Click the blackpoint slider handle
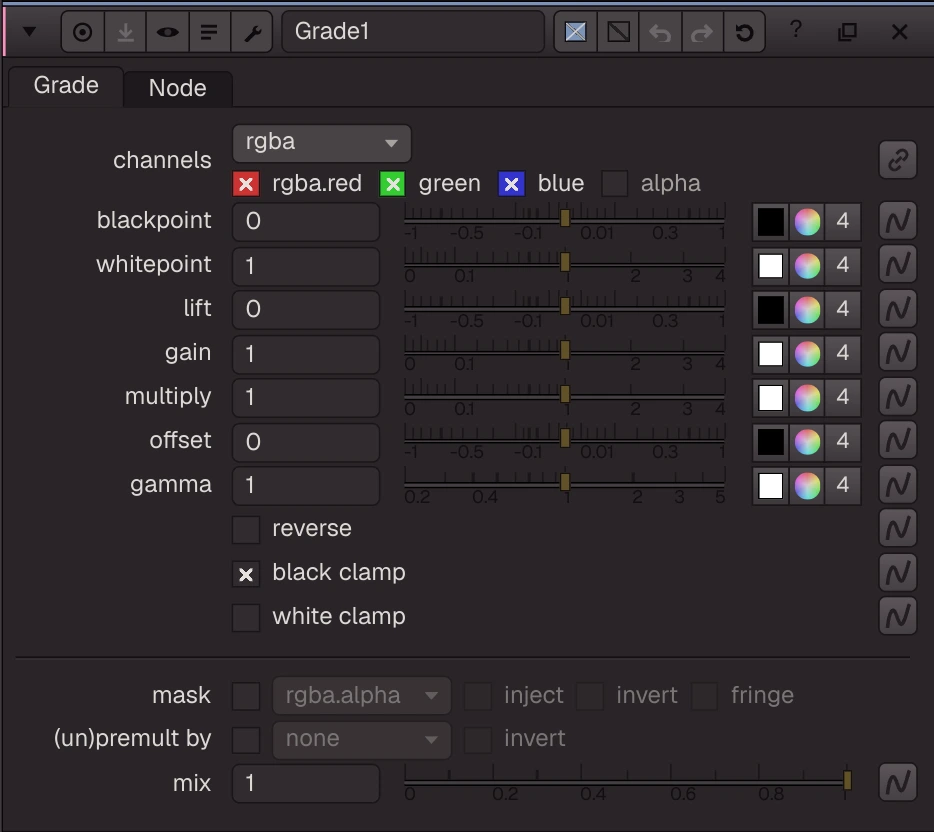The width and height of the screenshot is (934, 832). point(565,218)
